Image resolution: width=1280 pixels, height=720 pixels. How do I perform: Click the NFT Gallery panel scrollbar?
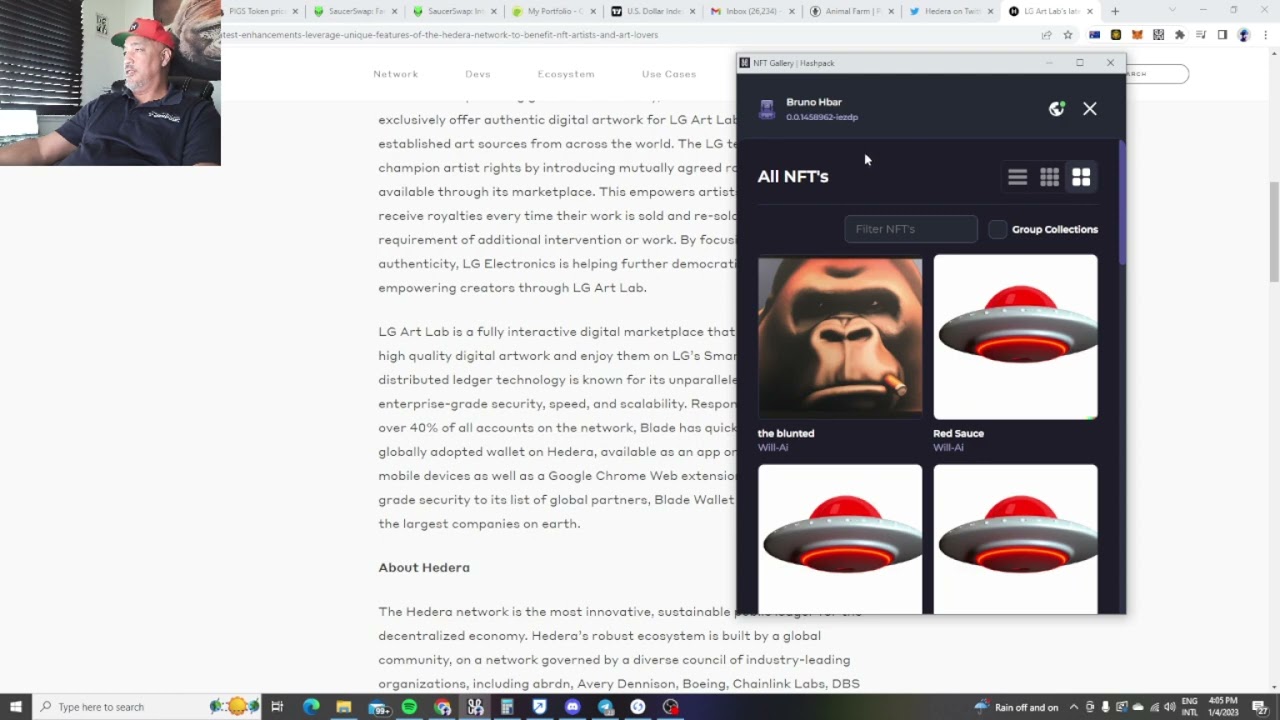click(x=1122, y=202)
